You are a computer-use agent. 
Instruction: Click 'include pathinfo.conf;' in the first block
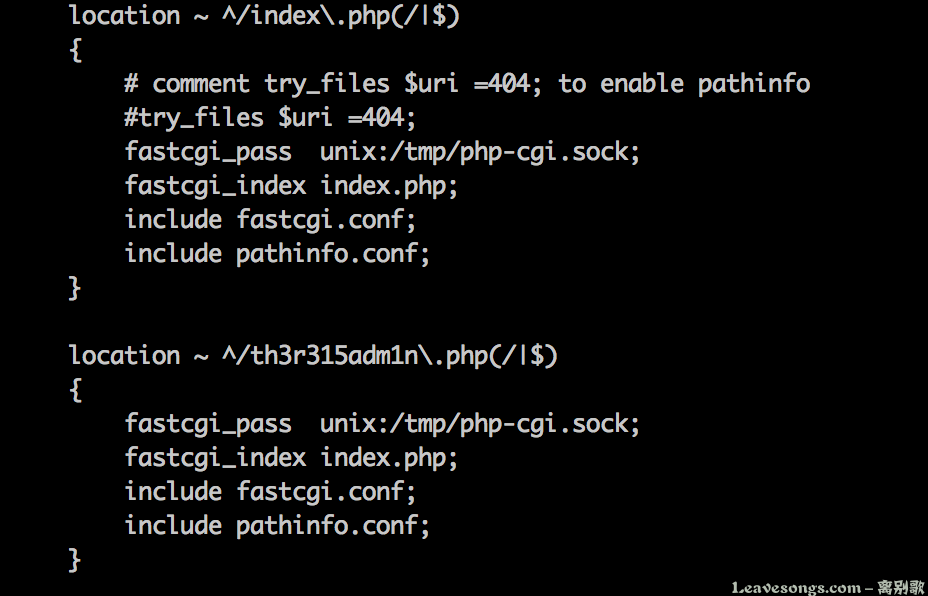(277, 253)
